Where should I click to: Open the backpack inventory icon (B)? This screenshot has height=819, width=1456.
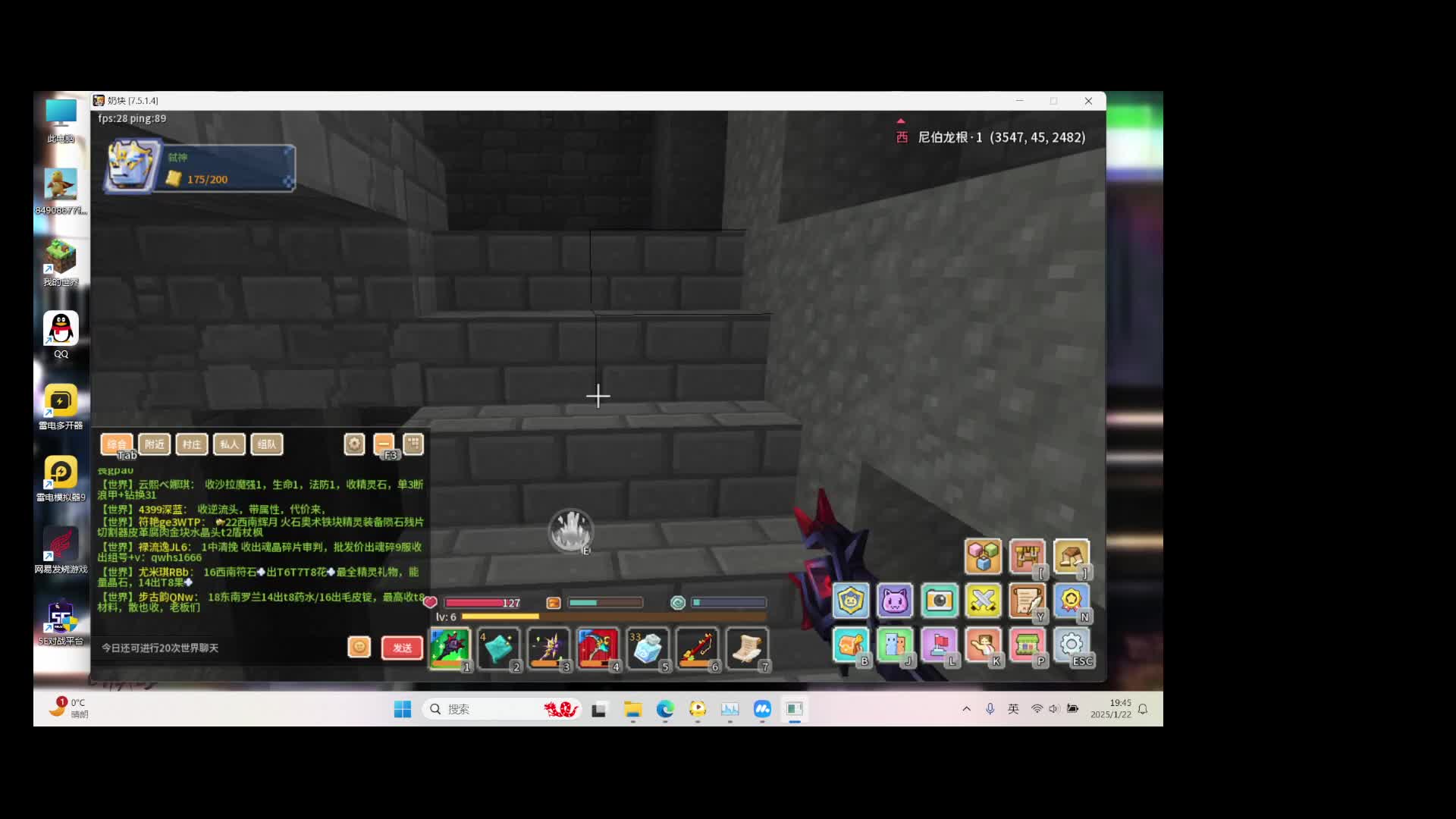850,645
